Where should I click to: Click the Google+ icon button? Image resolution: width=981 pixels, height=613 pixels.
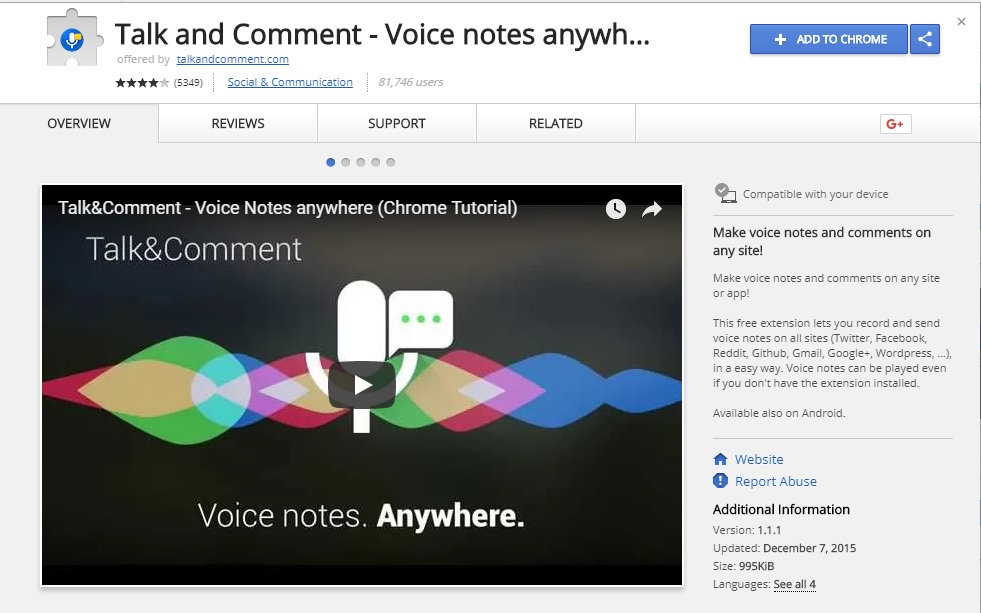895,124
